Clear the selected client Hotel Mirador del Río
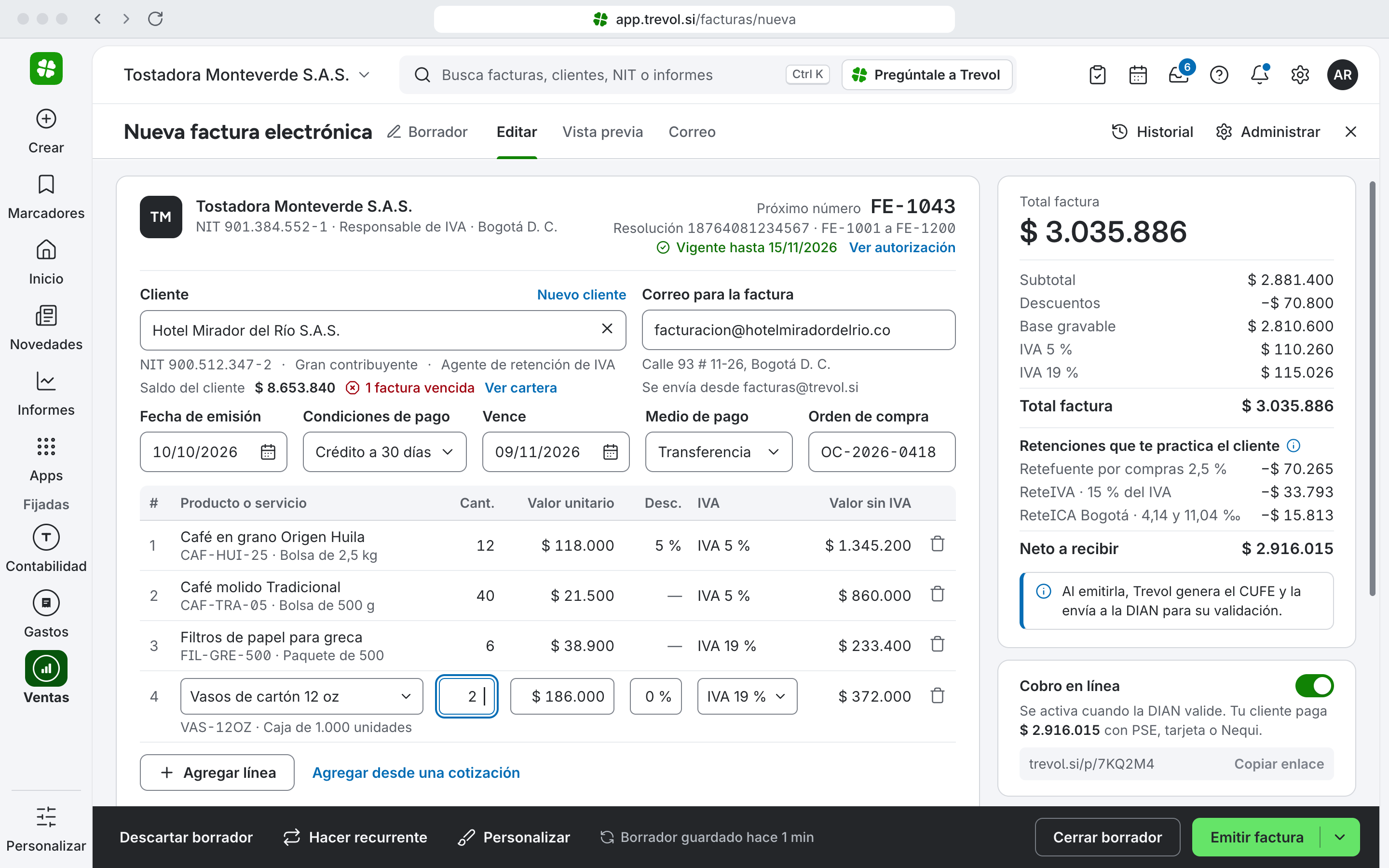This screenshot has height=868, width=1389. point(607,328)
